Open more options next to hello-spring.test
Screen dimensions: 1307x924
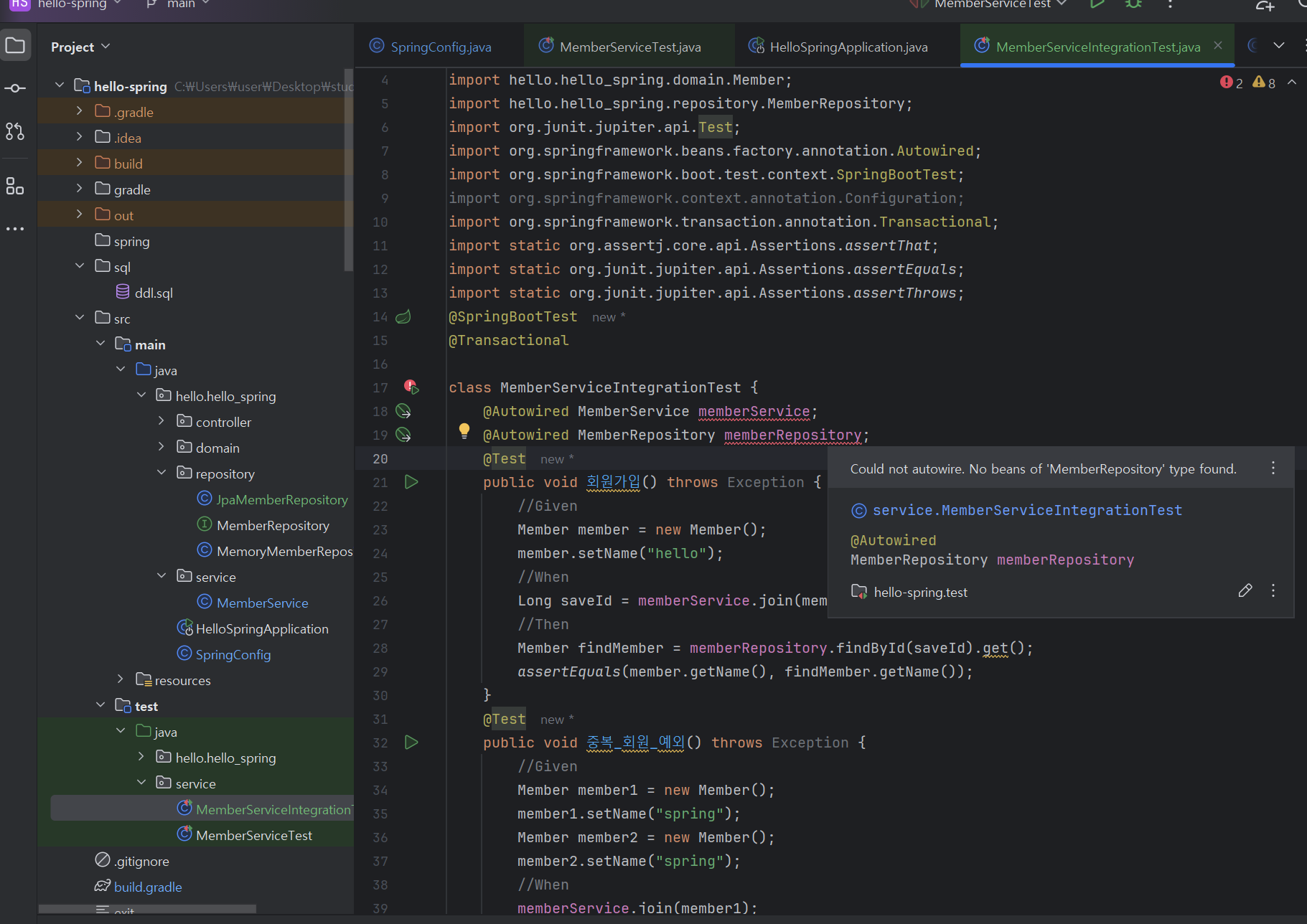coord(1273,590)
